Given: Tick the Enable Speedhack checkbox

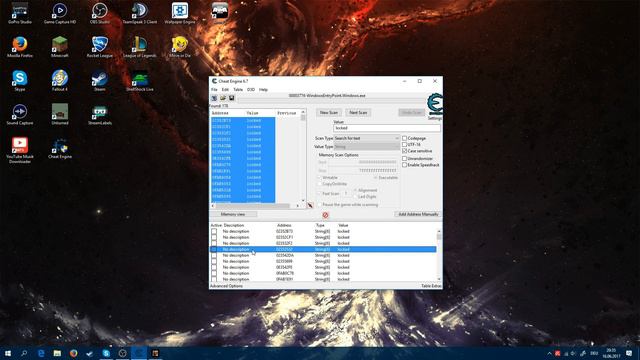Looking at the screenshot, I should [x=404, y=165].
